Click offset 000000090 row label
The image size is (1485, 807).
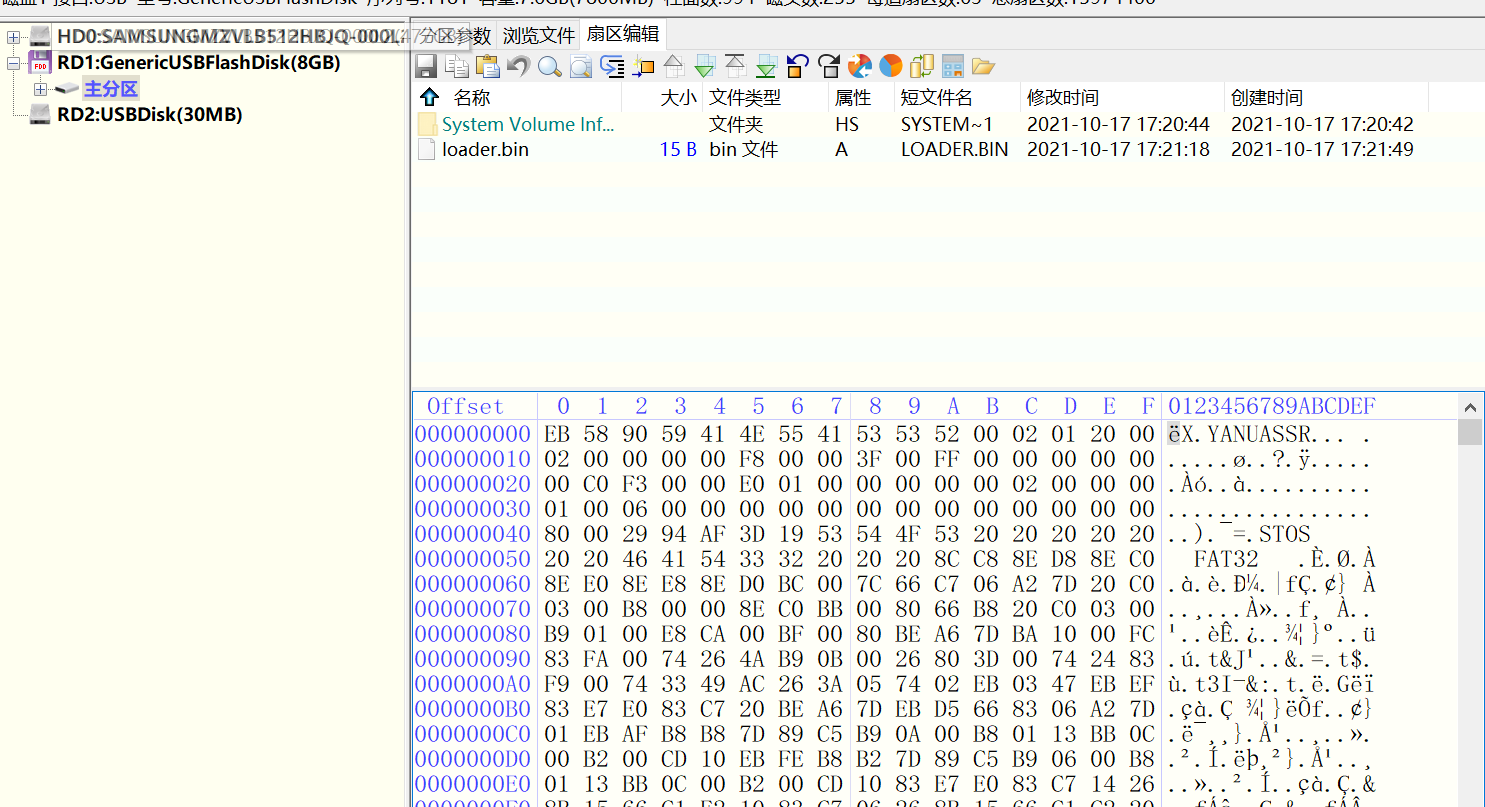(473, 659)
